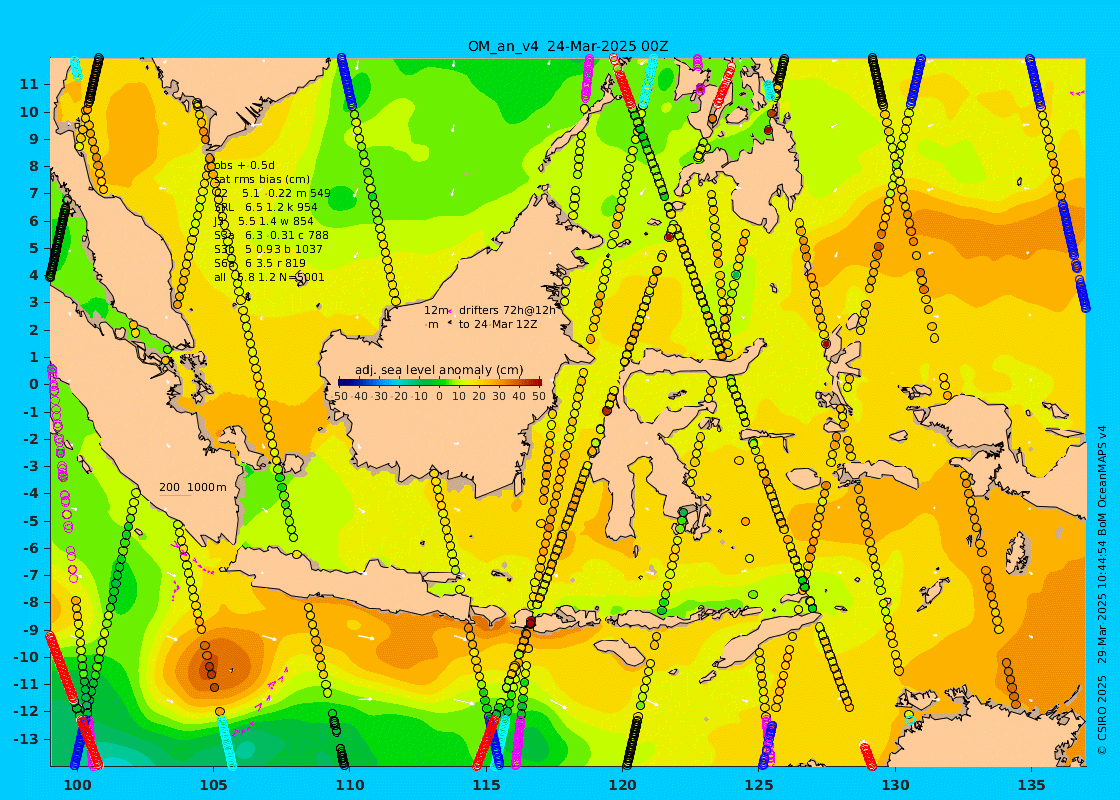Click the magenta drifter arrow beside '12m'
Screen dimensions: 1120x800
(x=451, y=311)
